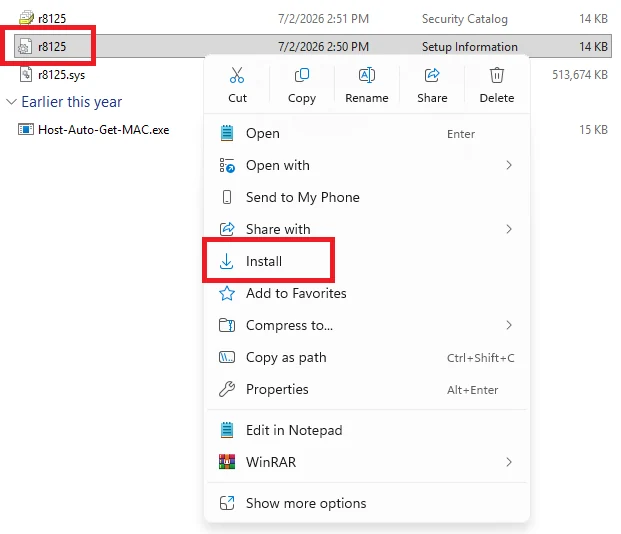This screenshot has height=534, width=621.
Task: Click the Setup Information r8125 file icon
Action: [25, 46]
